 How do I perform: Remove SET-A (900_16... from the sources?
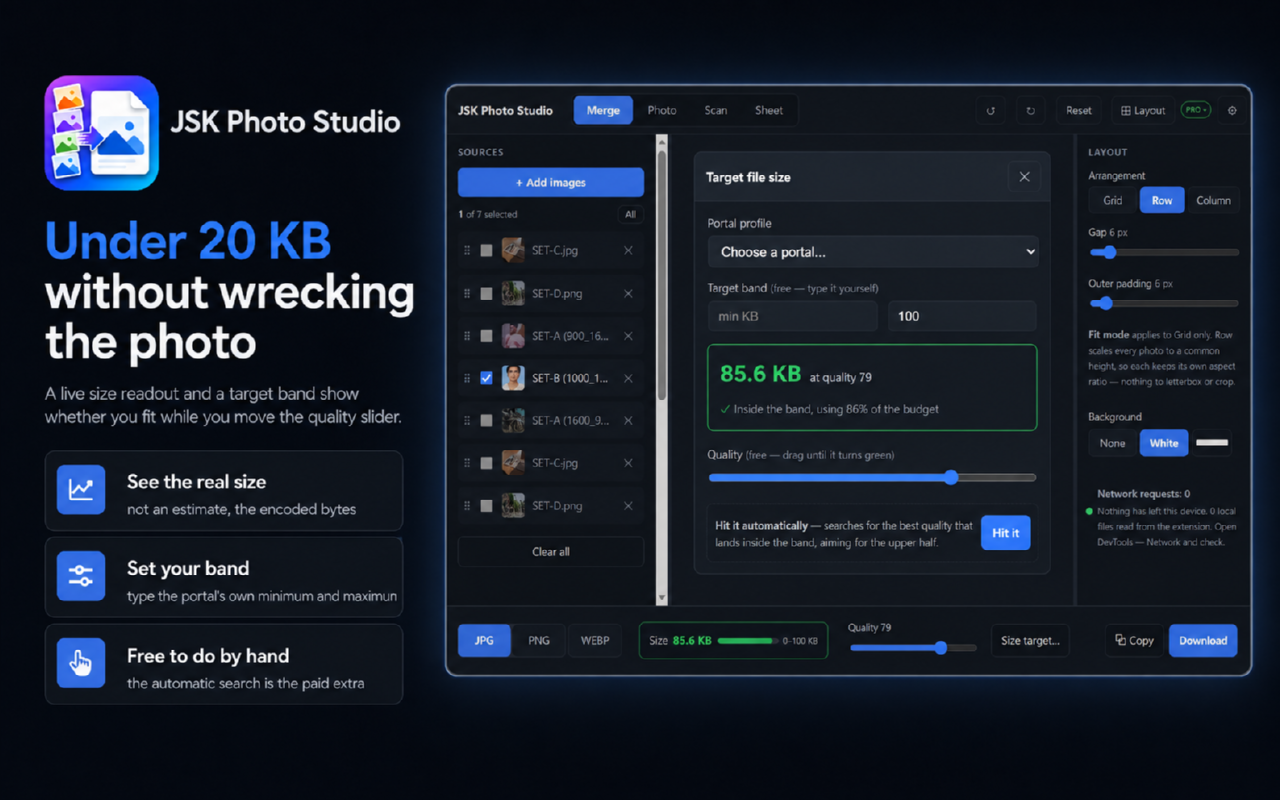pos(628,336)
